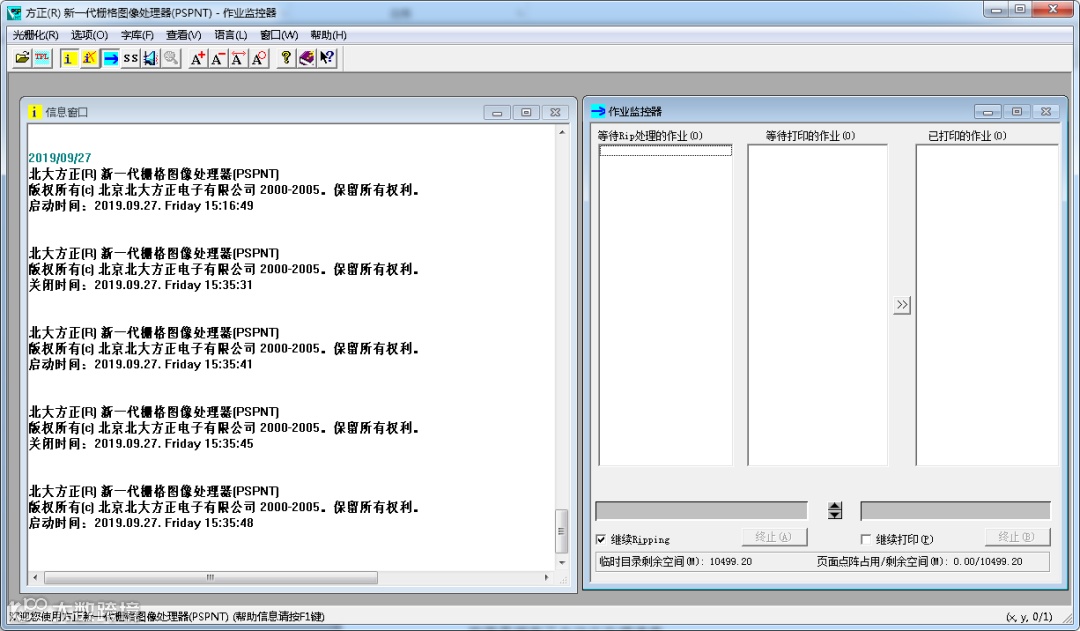Click the A with red circle icon
The height and width of the screenshot is (631, 1080).
(259, 58)
